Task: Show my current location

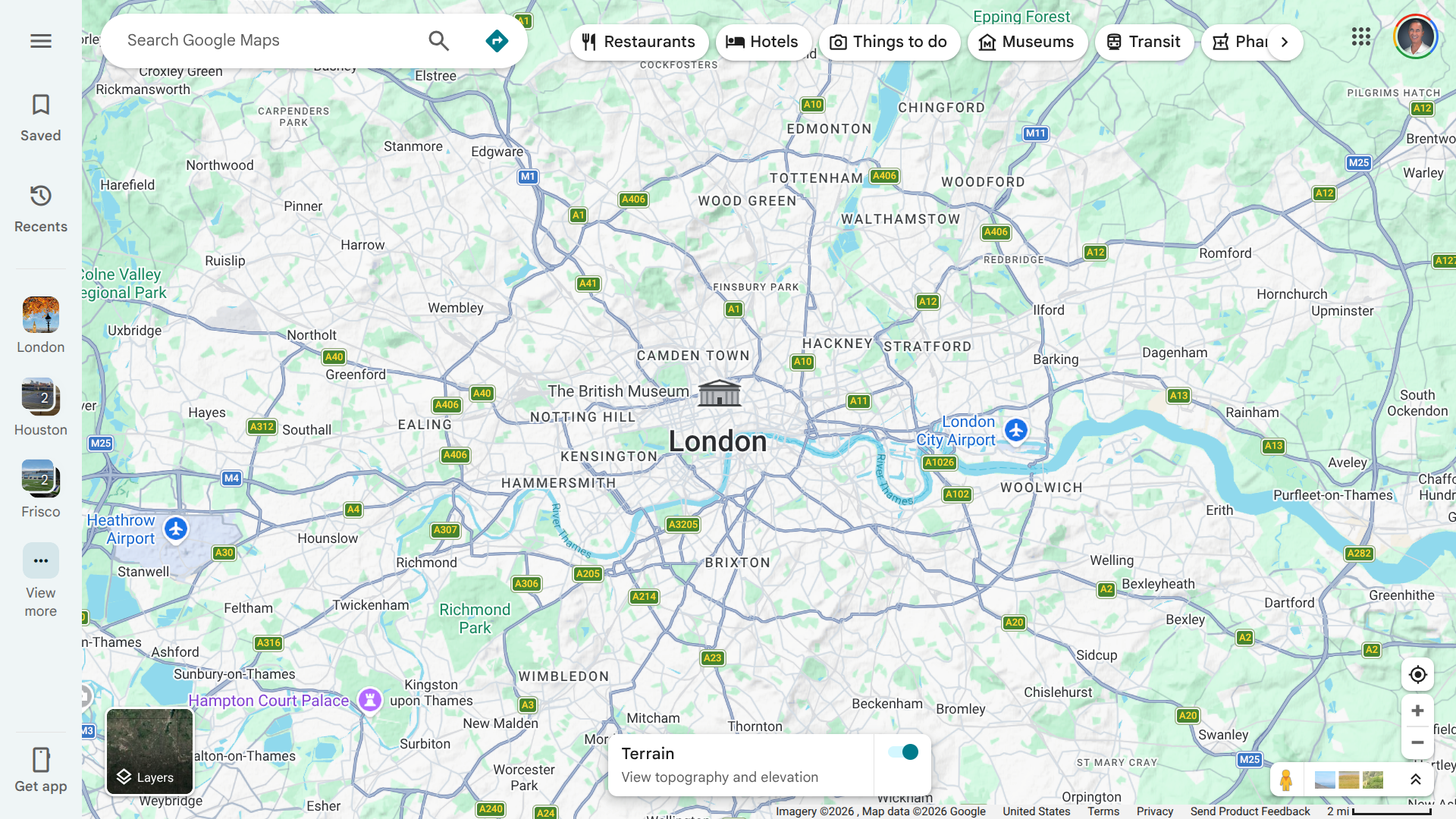Action: (1417, 674)
